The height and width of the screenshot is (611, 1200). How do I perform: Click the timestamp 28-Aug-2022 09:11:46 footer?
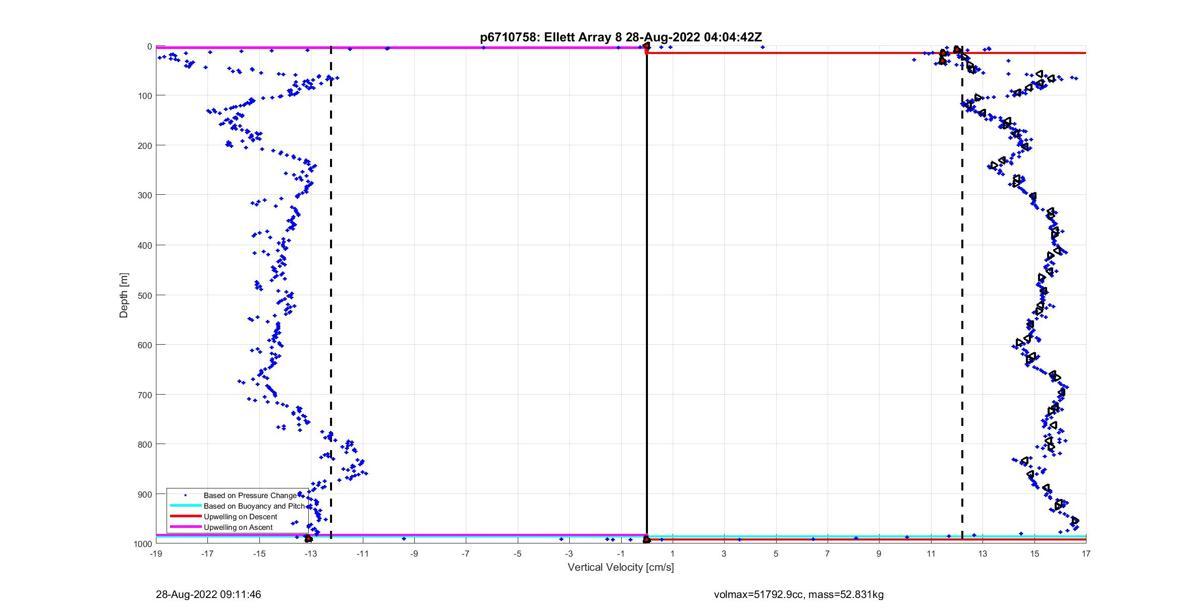point(208,594)
